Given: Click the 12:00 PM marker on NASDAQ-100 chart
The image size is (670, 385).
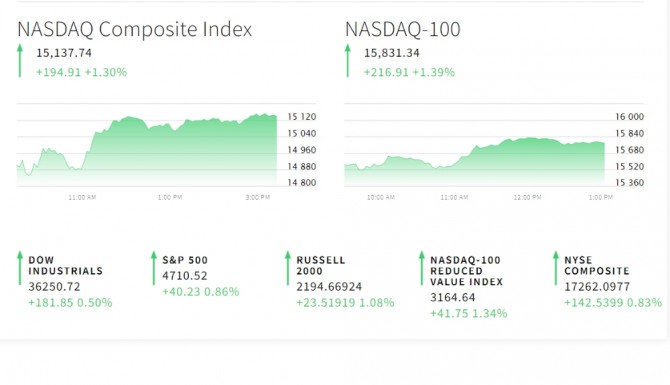Looking at the screenshot, I should pos(527,197).
